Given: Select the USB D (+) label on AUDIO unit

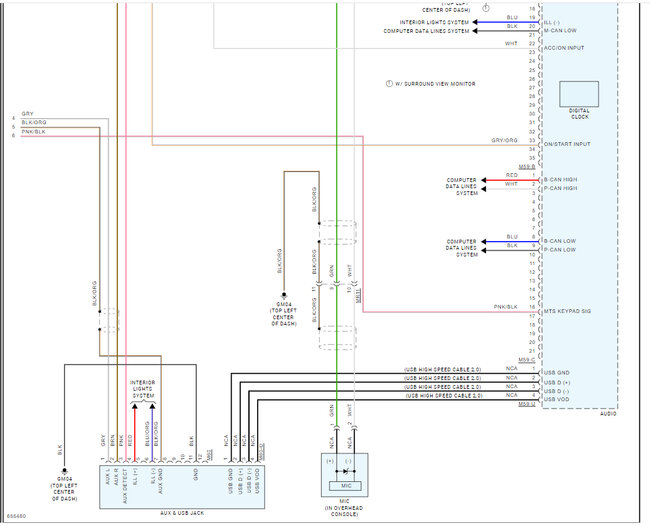Looking at the screenshot, I should point(557,383).
